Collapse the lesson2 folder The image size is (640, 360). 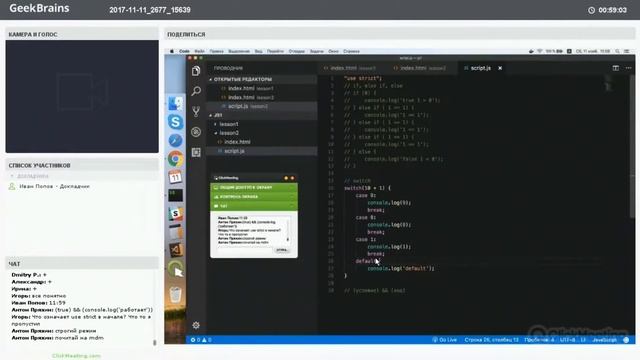[x=229, y=133]
